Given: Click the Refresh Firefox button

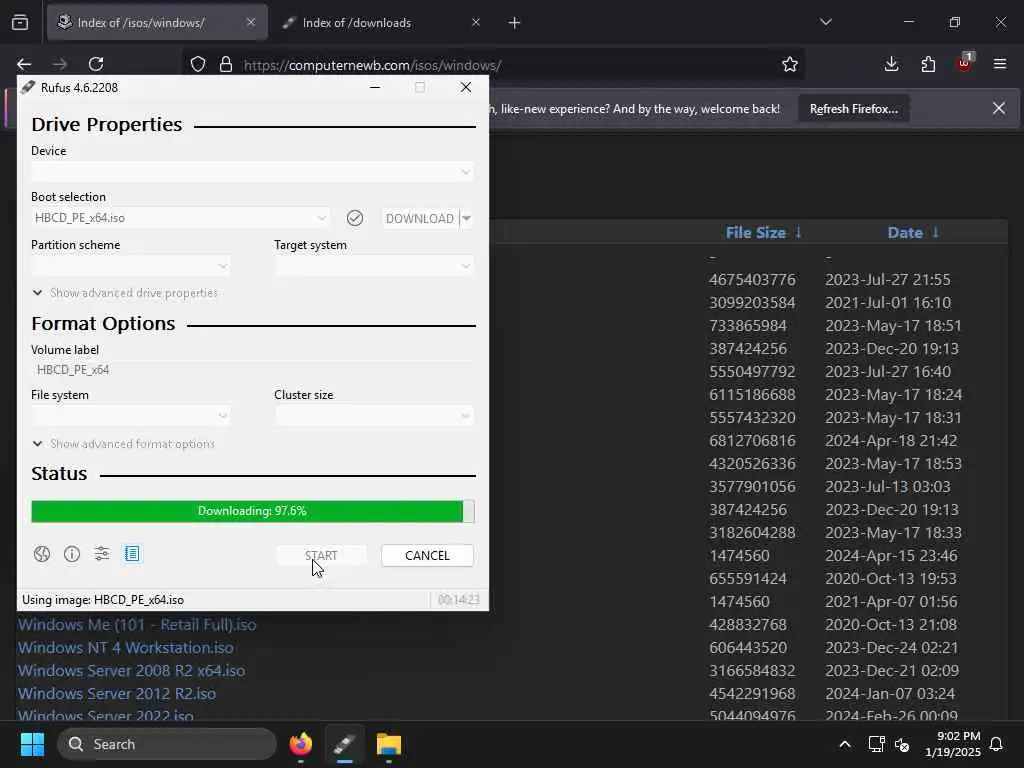Looking at the screenshot, I should [x=854, y=108].
